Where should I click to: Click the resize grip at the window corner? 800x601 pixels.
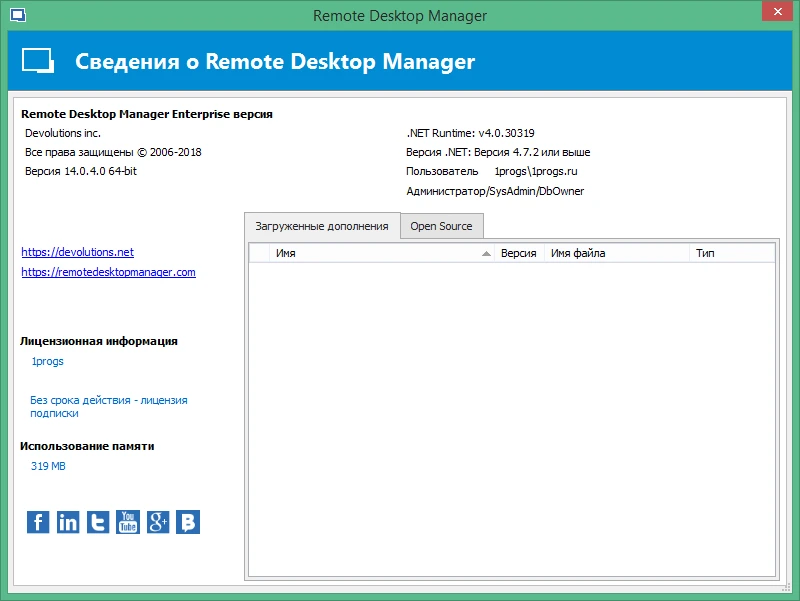(787, 588)
